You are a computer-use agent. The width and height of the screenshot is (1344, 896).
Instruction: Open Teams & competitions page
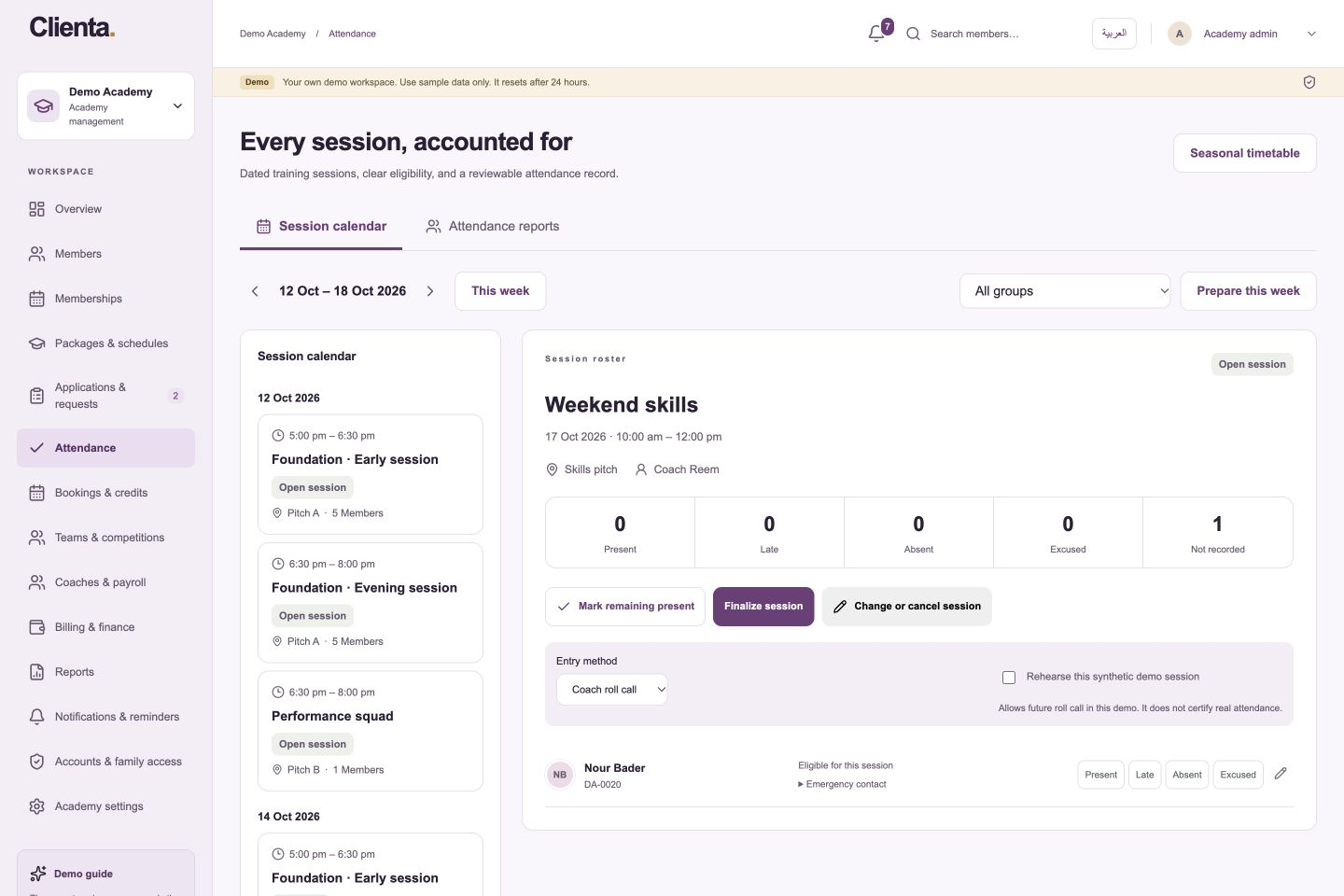tap(105, 538)
